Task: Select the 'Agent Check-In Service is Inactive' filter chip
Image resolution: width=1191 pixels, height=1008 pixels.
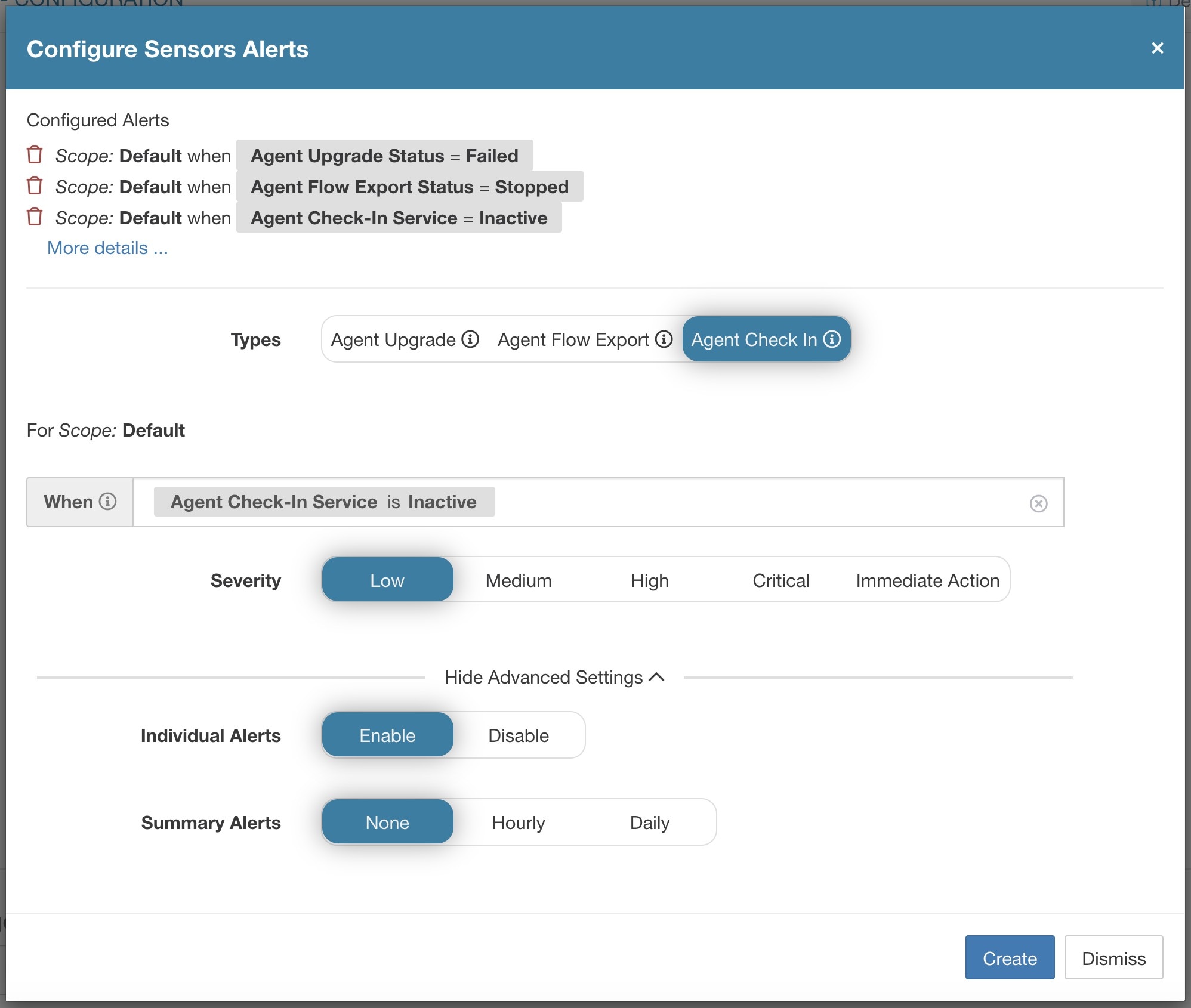Action: click(324, 502)
